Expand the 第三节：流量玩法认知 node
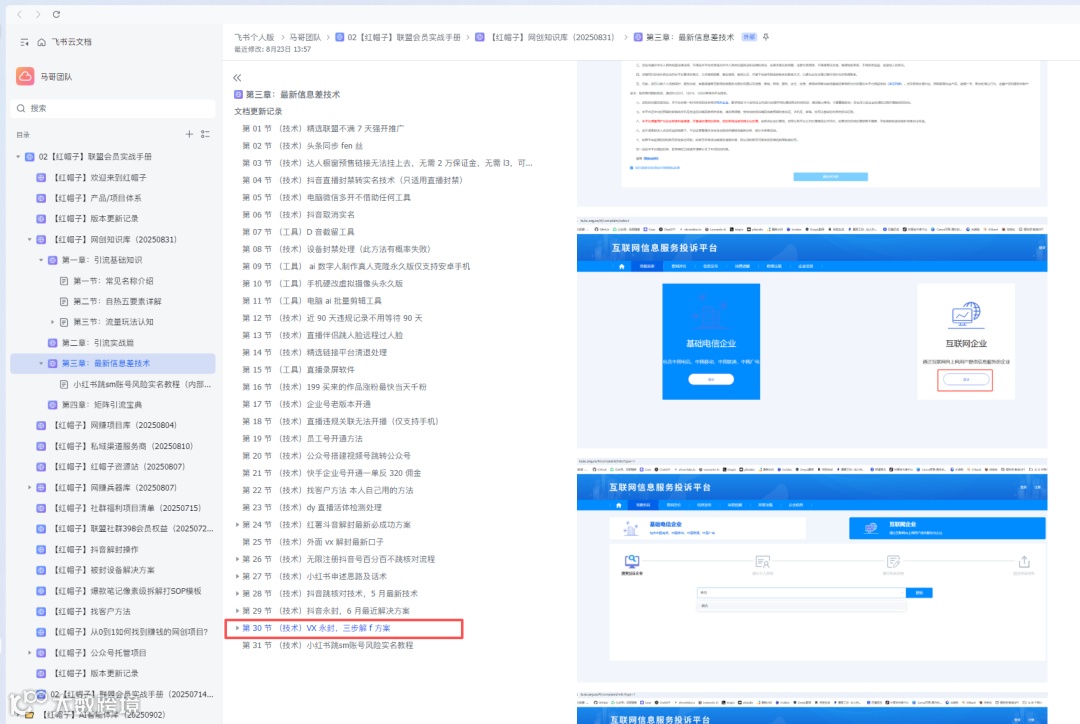 pos(52,322)
